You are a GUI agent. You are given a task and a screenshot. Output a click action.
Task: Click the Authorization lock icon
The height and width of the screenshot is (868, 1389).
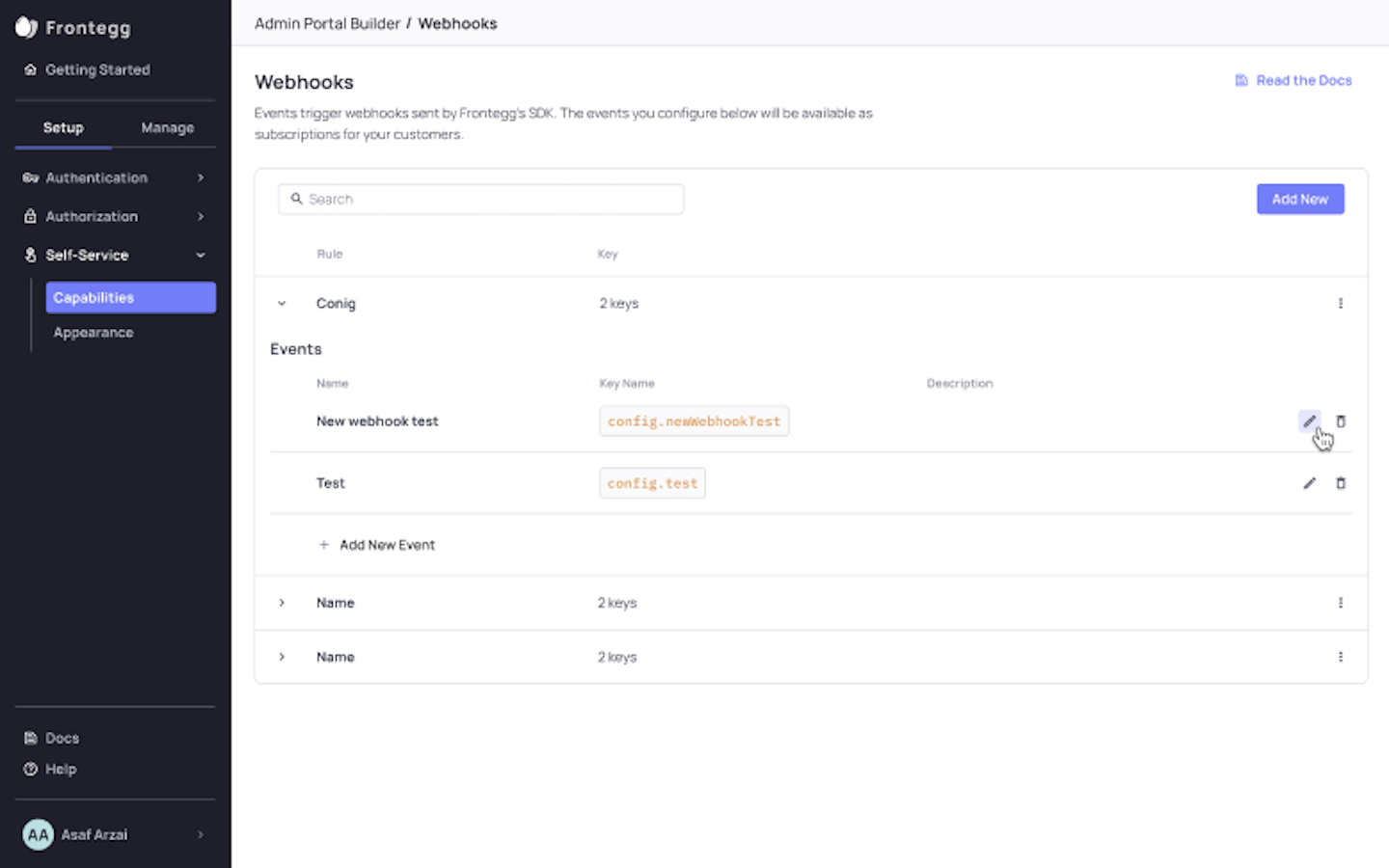tap(30, 216)
